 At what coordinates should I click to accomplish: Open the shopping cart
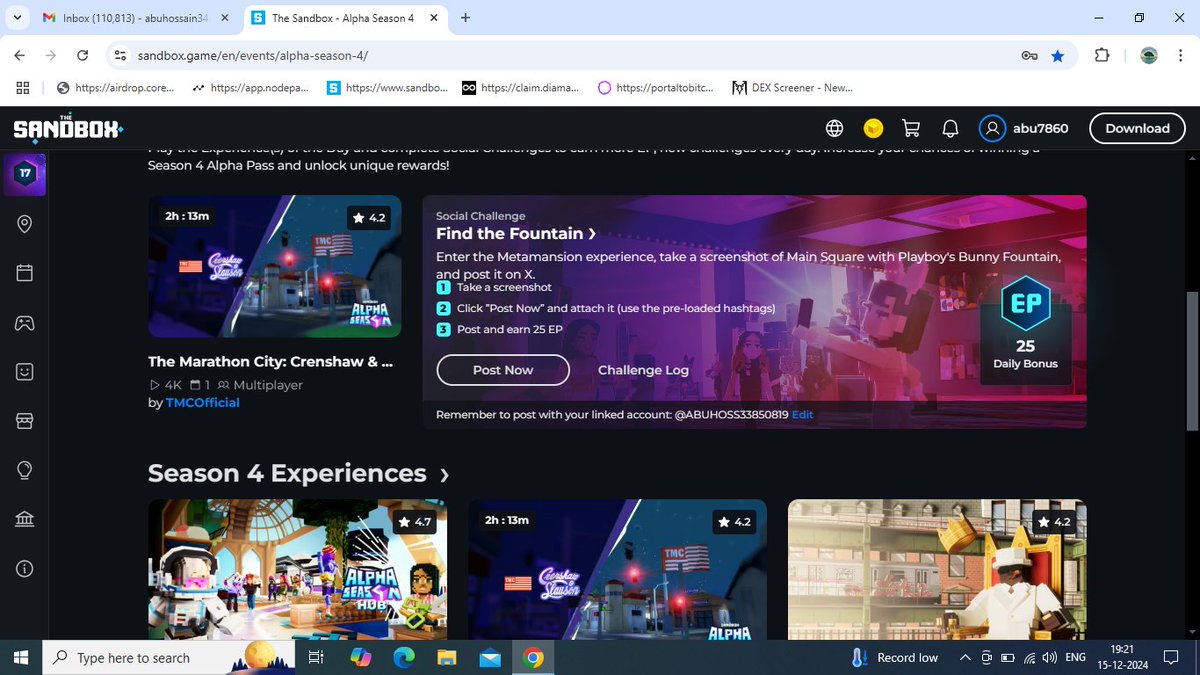tap(911, 128)
